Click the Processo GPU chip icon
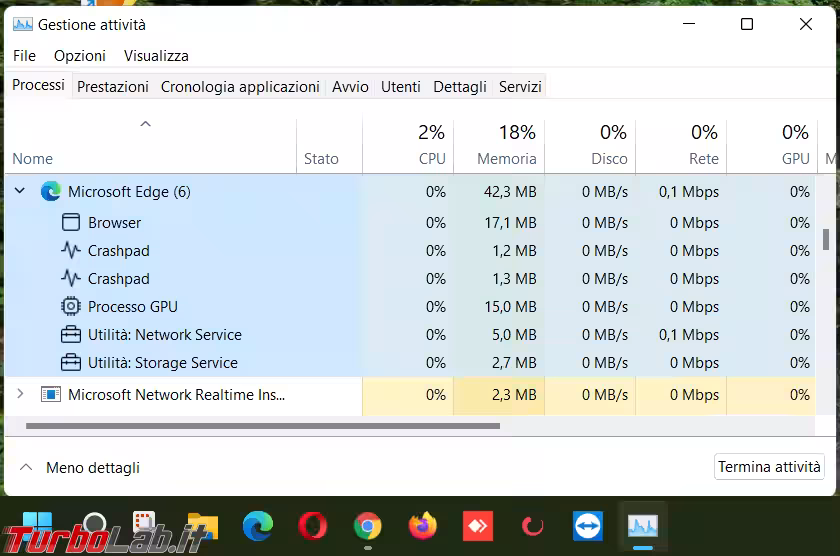 [x=71, y=306]
